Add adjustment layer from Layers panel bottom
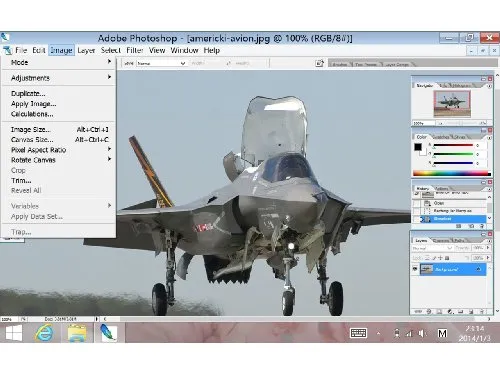The height and width of the screenshot is (375, 500). [450, 312]
